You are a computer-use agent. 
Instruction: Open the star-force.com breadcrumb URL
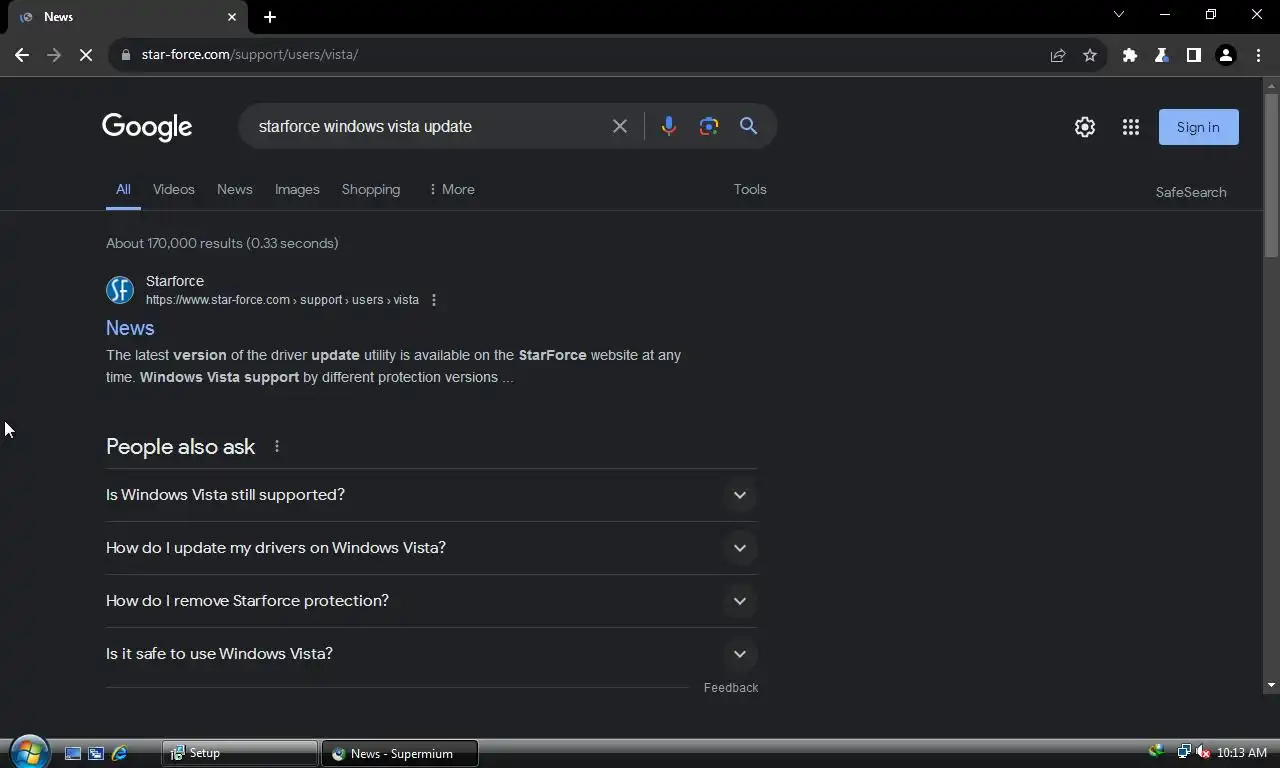[x=282, y=300]
